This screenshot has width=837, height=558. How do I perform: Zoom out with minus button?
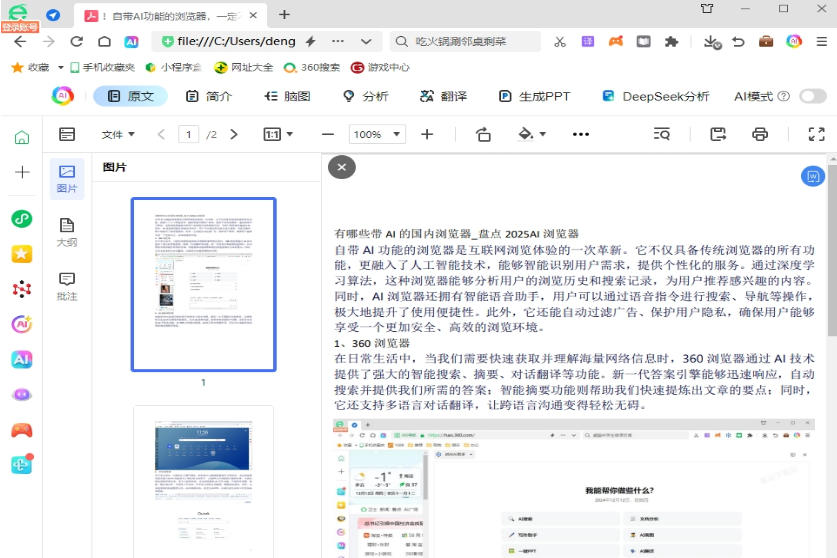[x=328, y=134]
